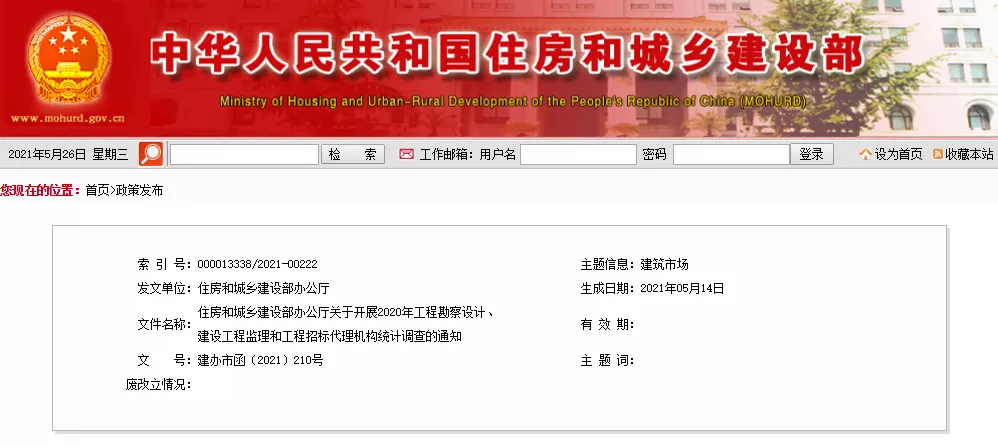Screen dimensions: 998x447
Task: Click the www.mohurd.gov.cn text in banner
Action: click(67, 118)
